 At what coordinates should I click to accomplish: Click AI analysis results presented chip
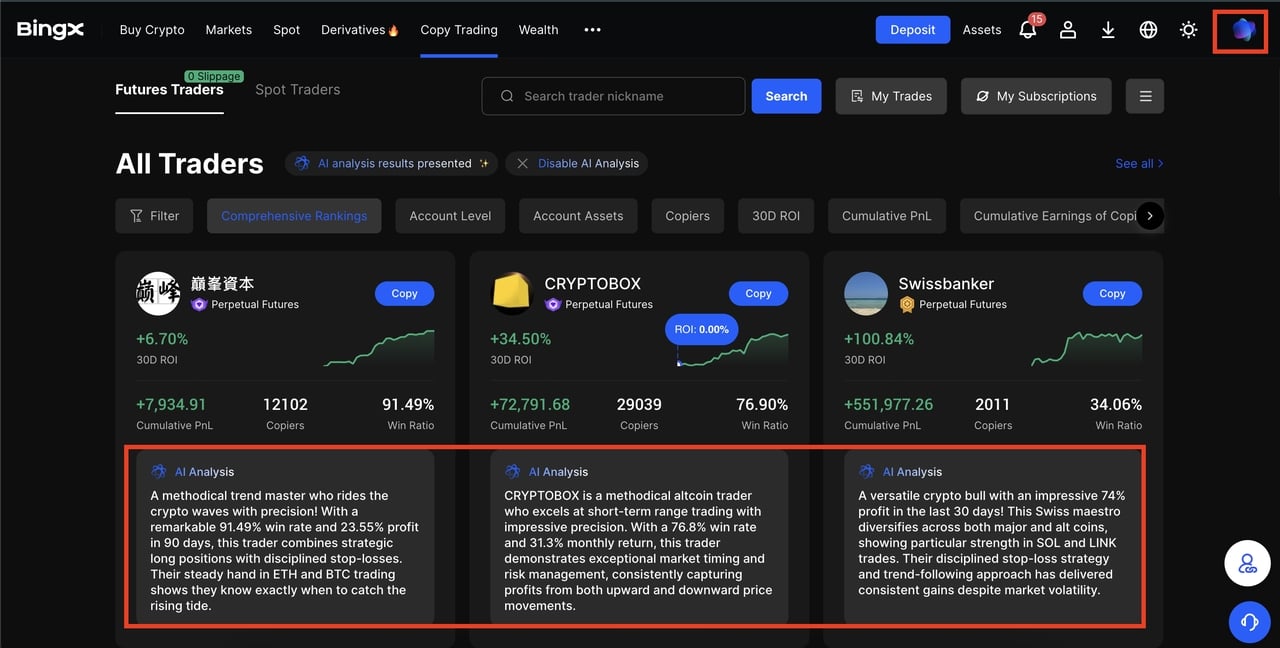point(393,163)
